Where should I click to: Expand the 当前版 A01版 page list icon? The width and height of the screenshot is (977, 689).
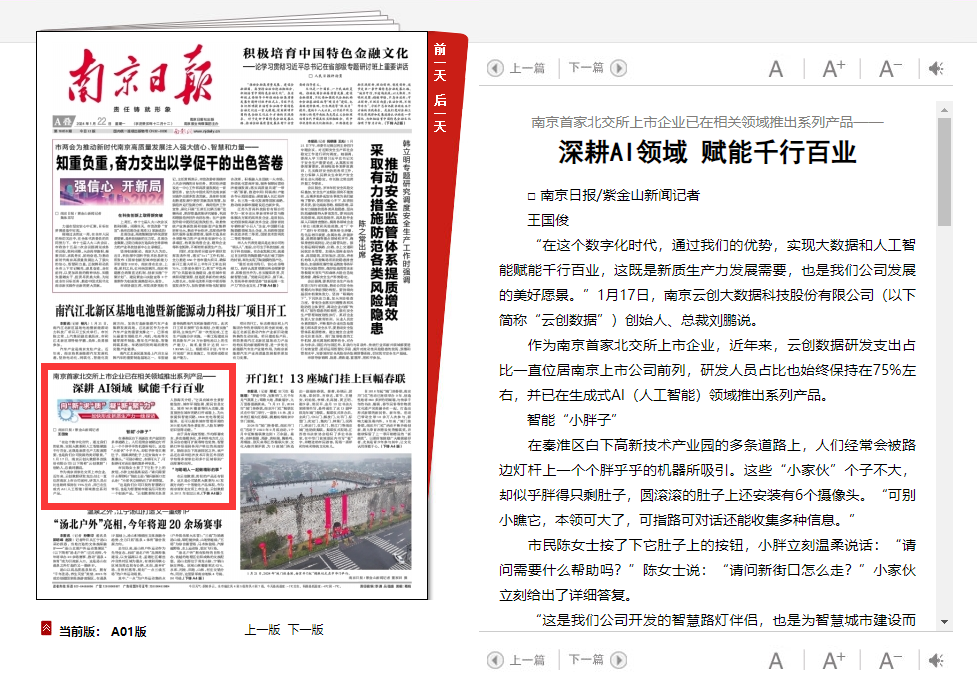tap(46, 629)
